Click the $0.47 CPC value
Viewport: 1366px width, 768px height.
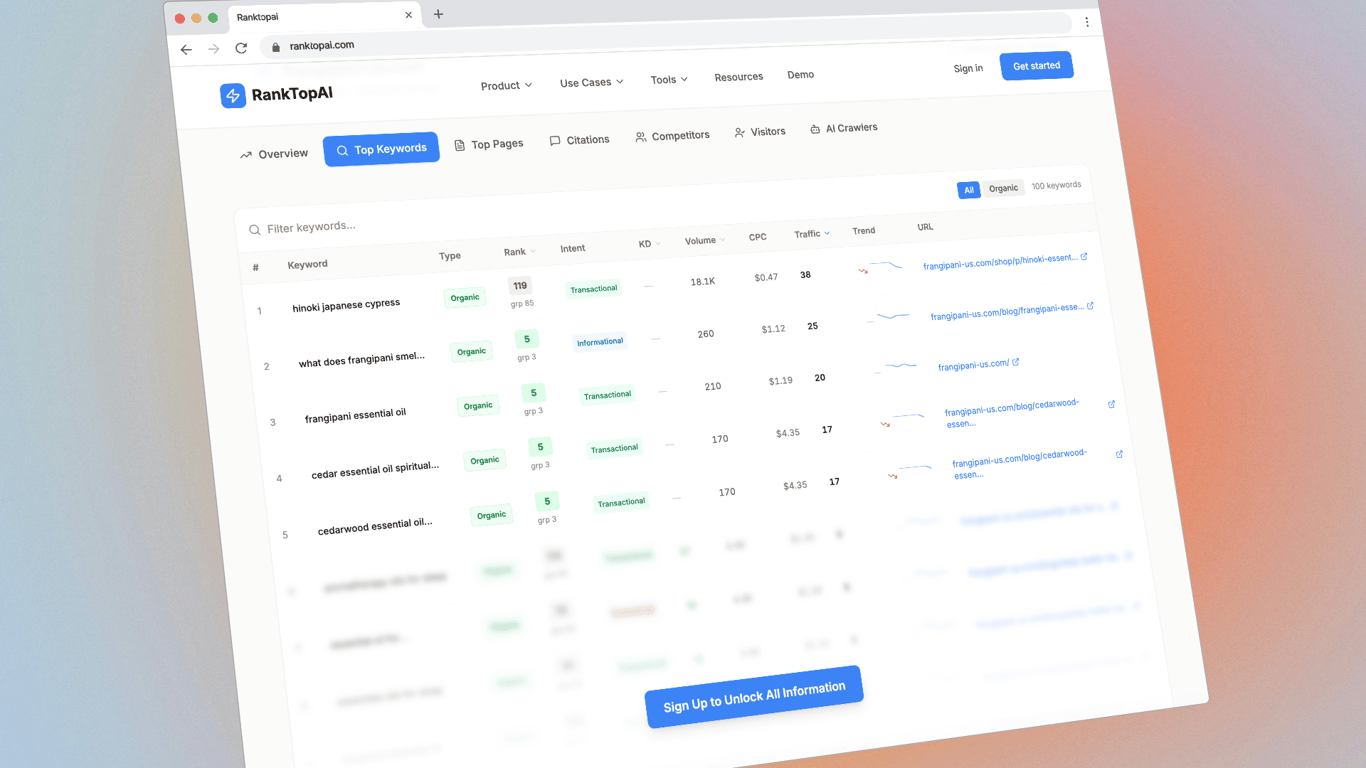pyautogui.click(x=766, y=277)
